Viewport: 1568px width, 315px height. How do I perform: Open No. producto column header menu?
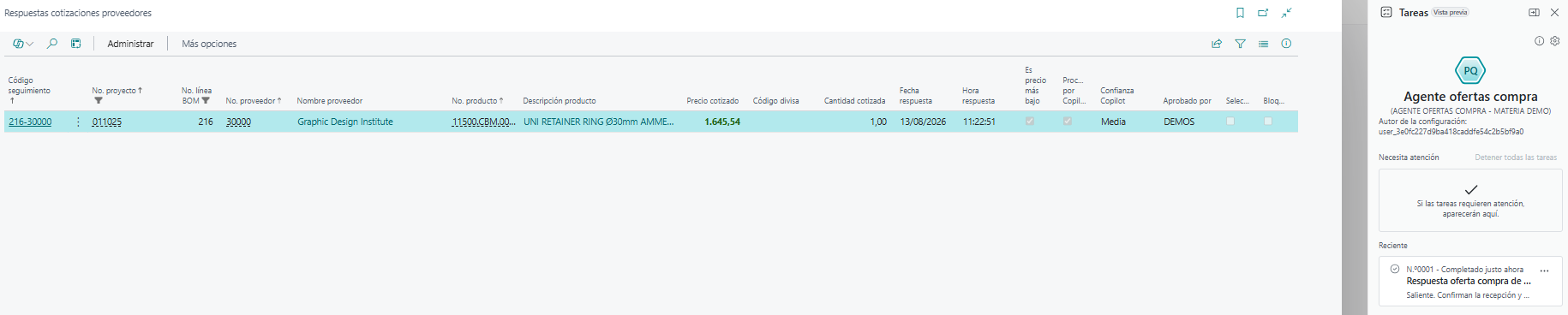[x=477, y=101]
